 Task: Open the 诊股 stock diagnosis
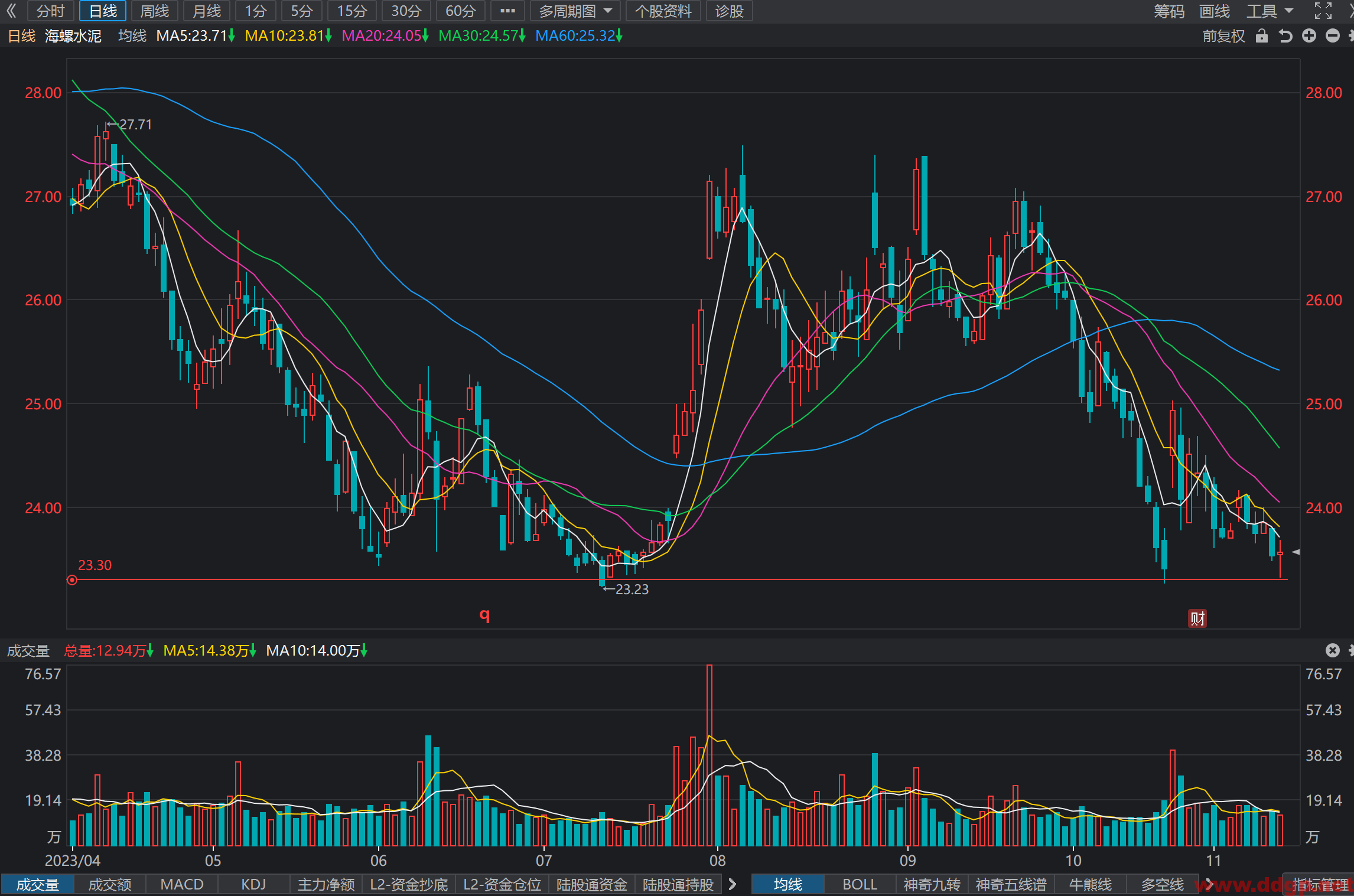729,11
